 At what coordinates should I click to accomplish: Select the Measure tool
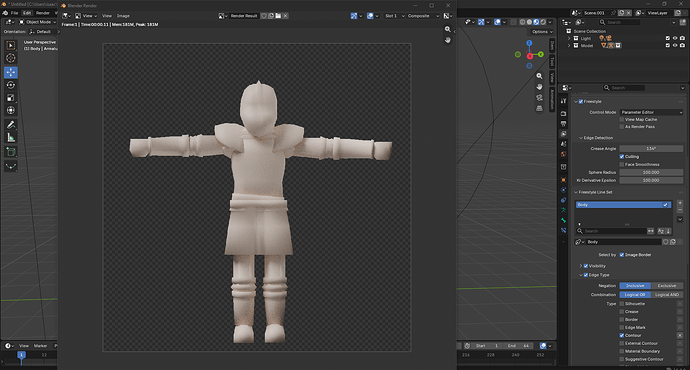tap(11, 138)
